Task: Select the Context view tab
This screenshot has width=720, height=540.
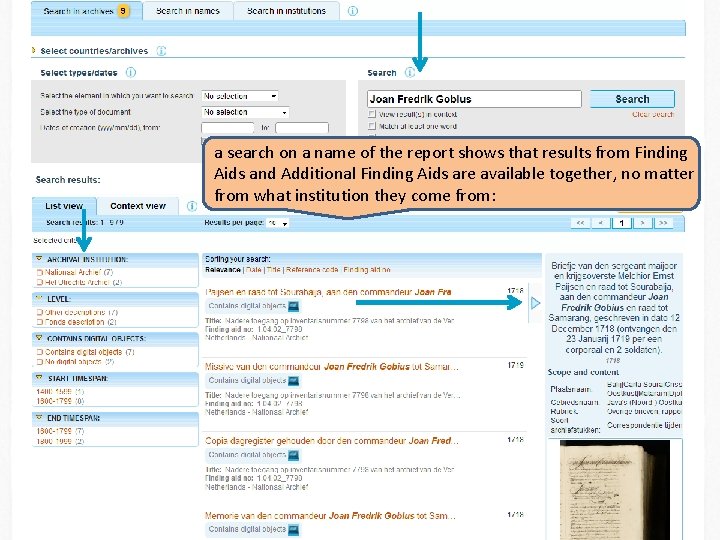Action: (138, 206)
